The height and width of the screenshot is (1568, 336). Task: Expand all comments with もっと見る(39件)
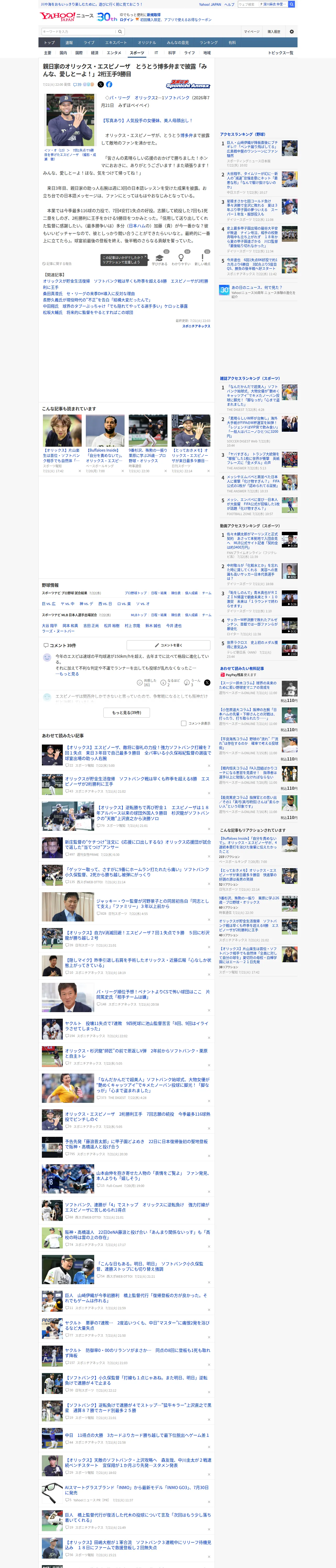click(x=127, y=713)
